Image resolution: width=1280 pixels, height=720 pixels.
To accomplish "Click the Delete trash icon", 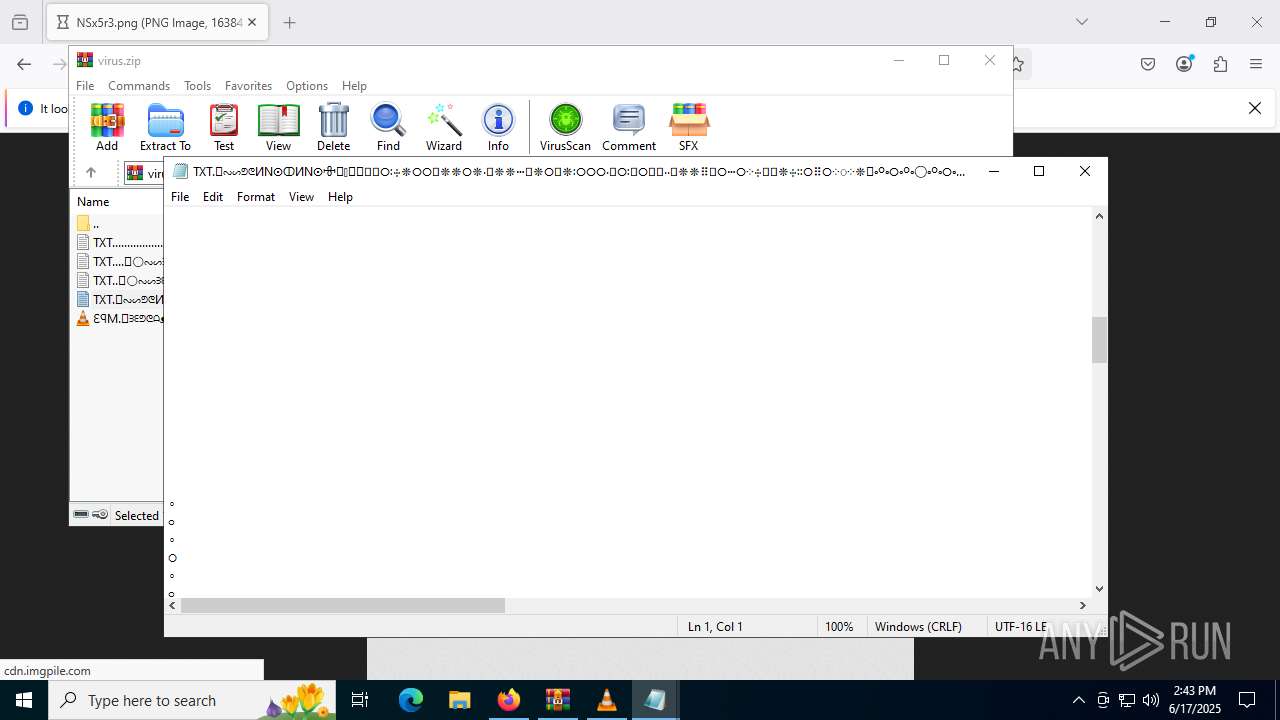I will click(333, 127).
